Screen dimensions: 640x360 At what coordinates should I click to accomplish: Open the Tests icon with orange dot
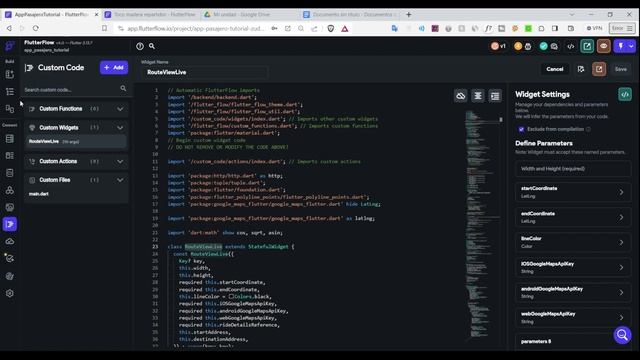10,258
